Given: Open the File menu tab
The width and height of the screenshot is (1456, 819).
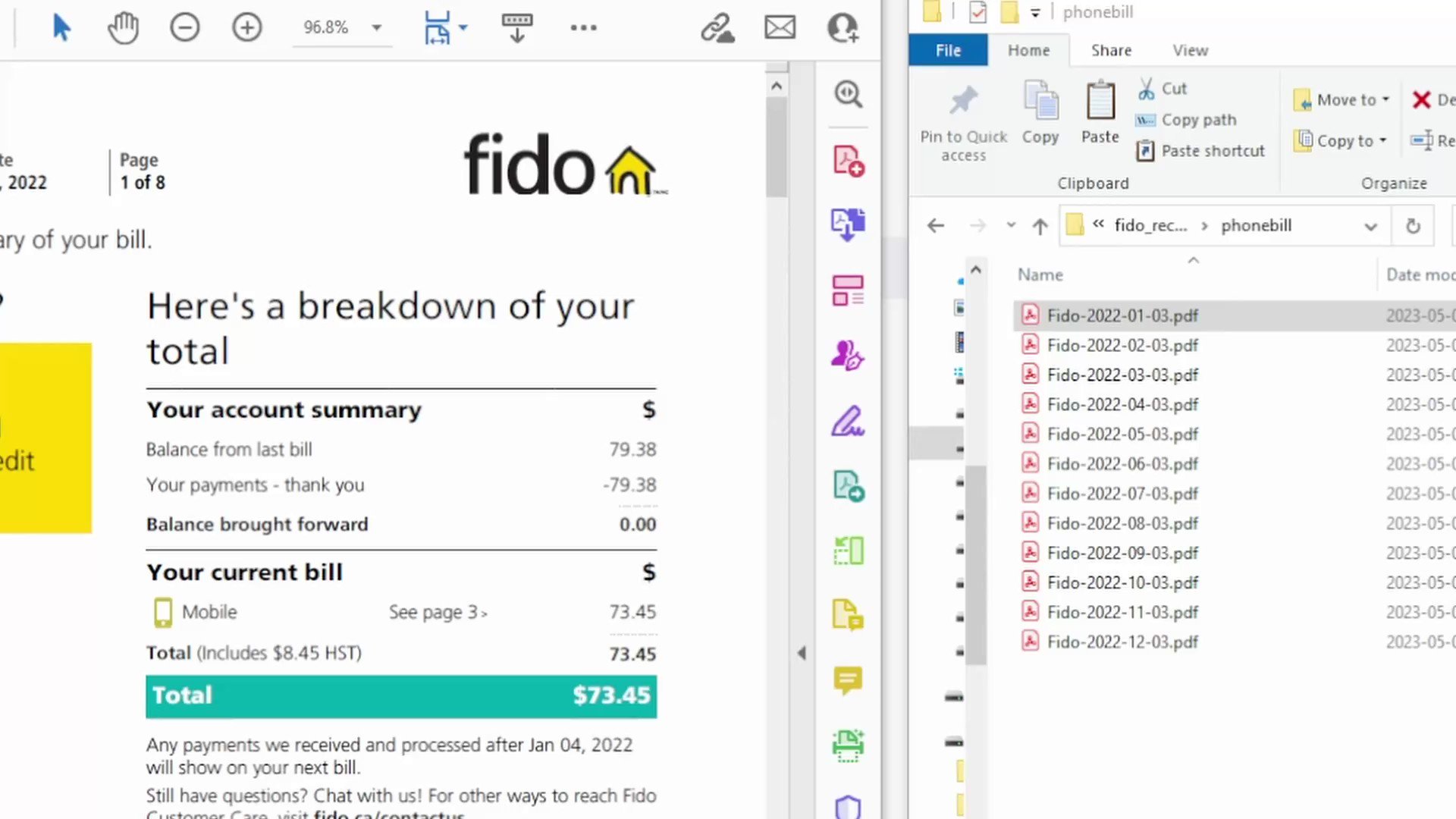Looking at the screenshot, I should pyautogui.click(x=948, y=50).
